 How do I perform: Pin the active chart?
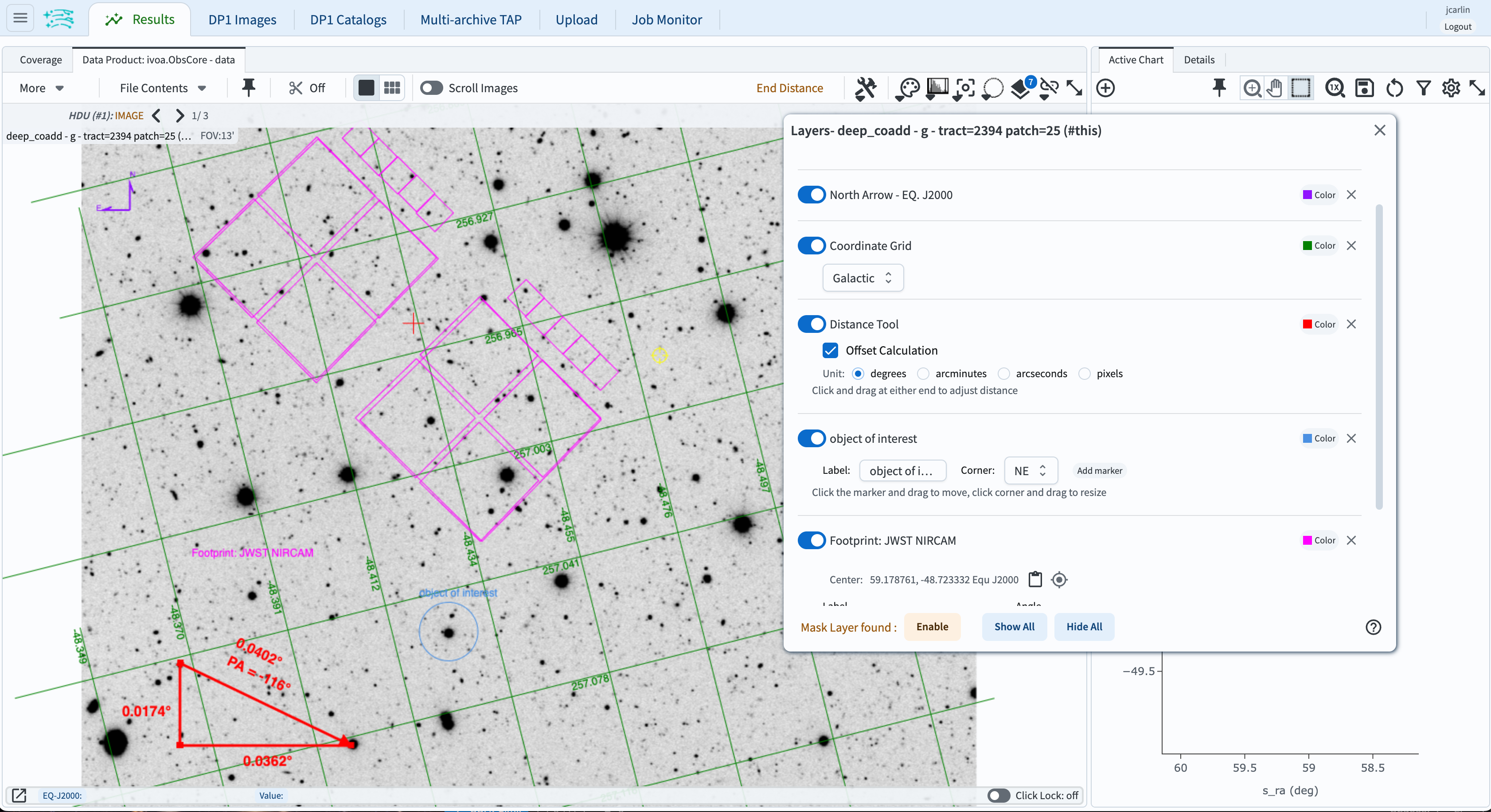(x=1219, y=88)
